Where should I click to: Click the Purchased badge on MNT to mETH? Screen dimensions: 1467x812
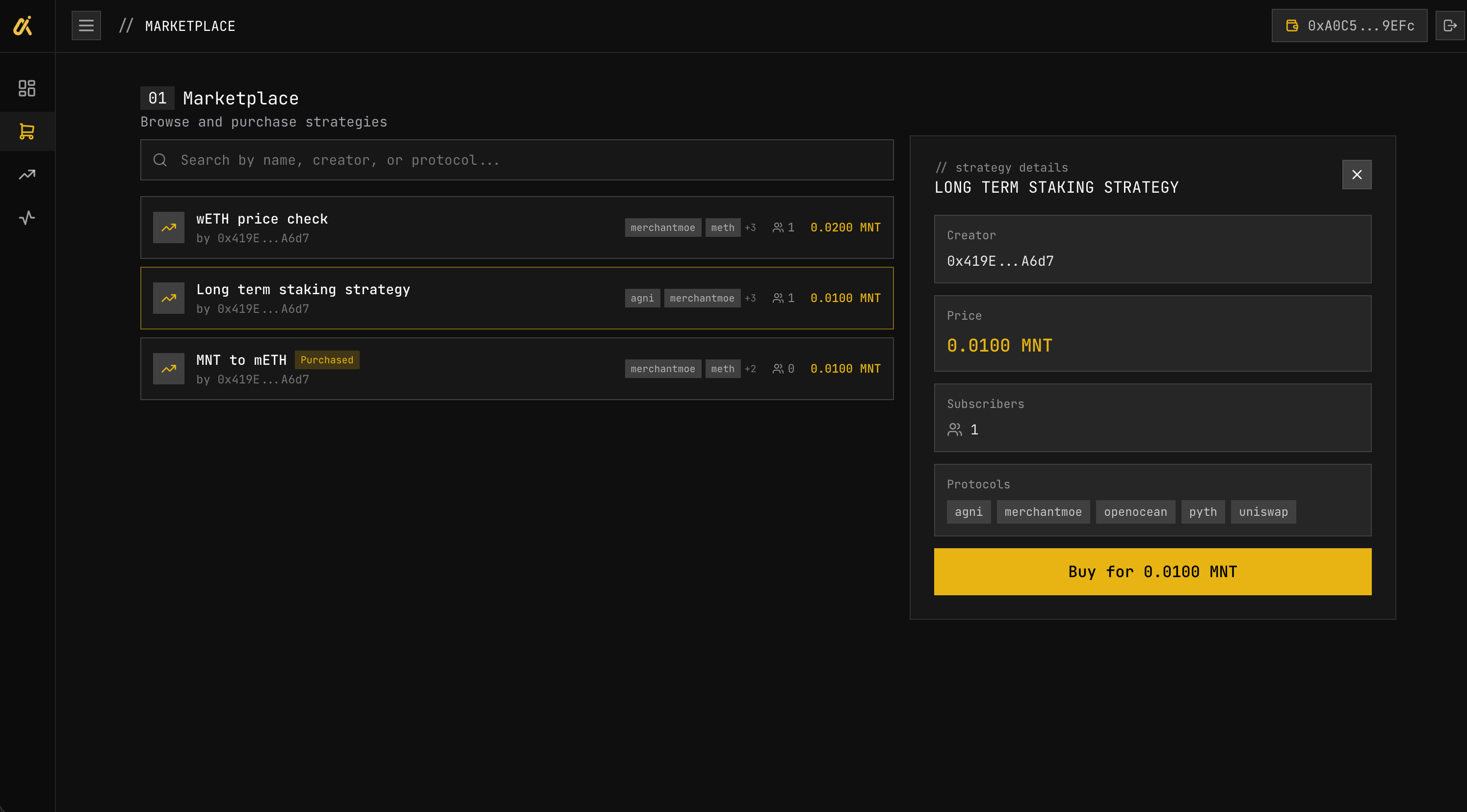pos(327,359)
